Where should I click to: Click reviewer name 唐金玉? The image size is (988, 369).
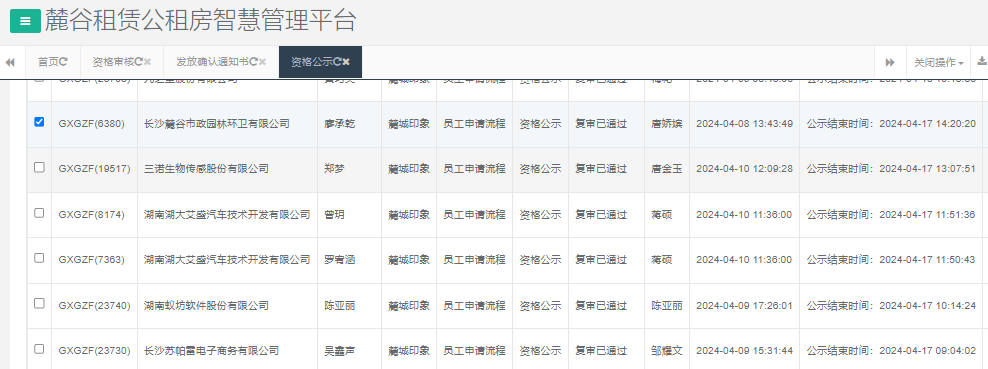667,169
